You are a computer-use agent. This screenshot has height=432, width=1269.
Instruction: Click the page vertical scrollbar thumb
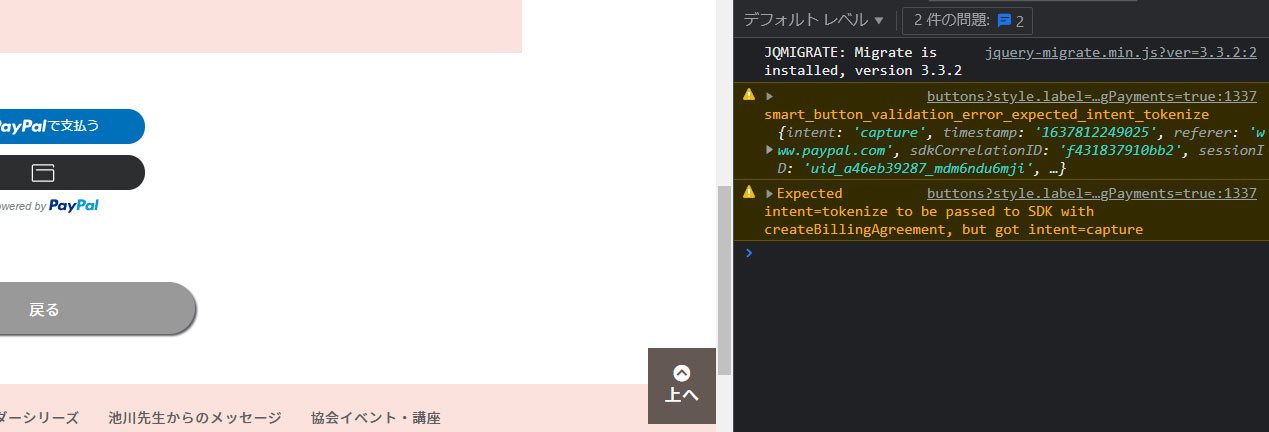pyautogui.click(x=724, y=280)
